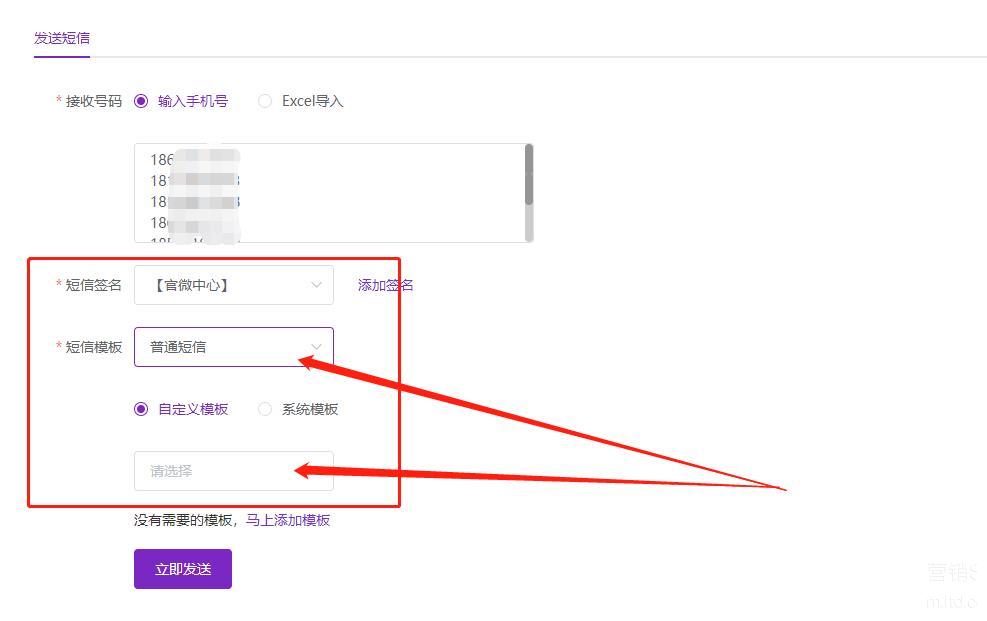The image size is (987, 621).
Task: Click the 没有需要的模板 hint text
Action: (x=186, y=520)
